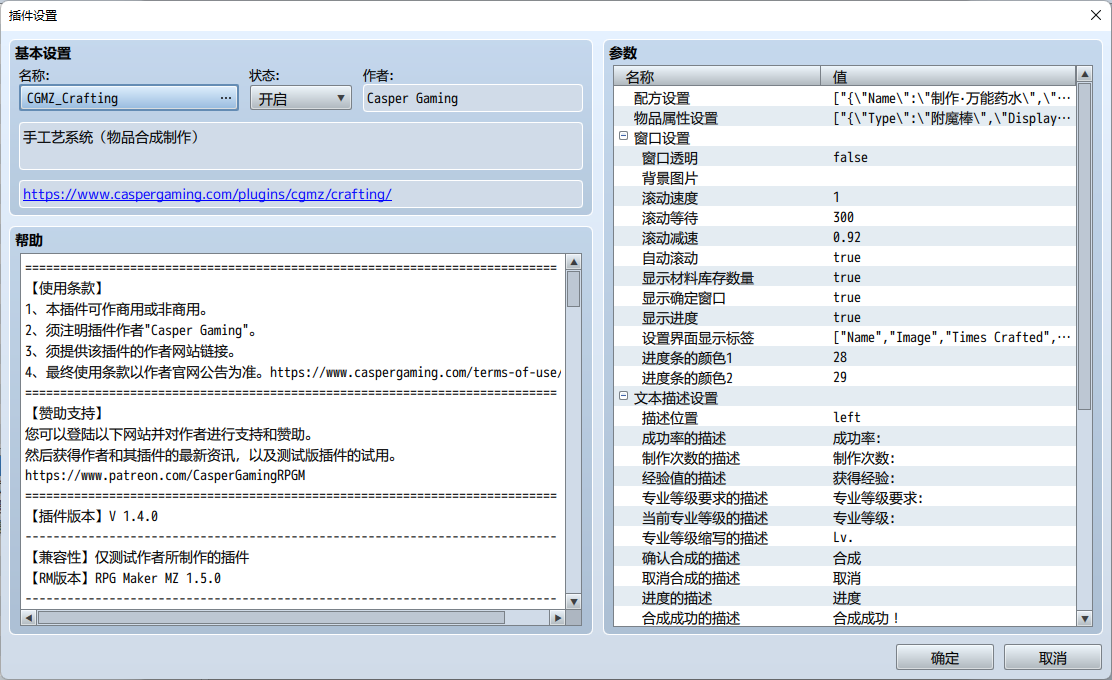This screenshot has height=680, width=1112.
Task: Click the 名称 column header
Action: pyautogui.click(x=717, y=77)
